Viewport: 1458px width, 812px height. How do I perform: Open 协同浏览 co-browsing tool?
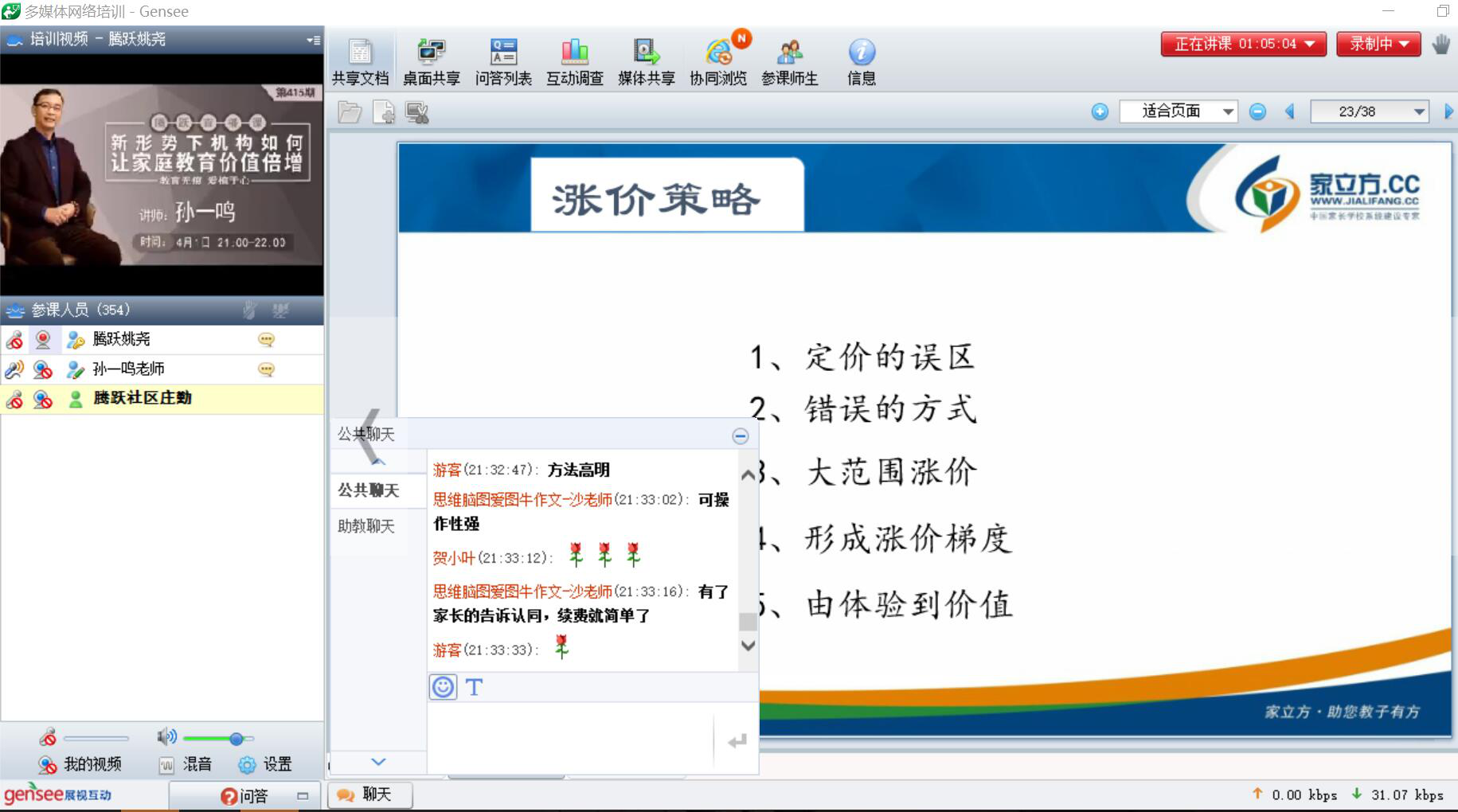point(717,61)
